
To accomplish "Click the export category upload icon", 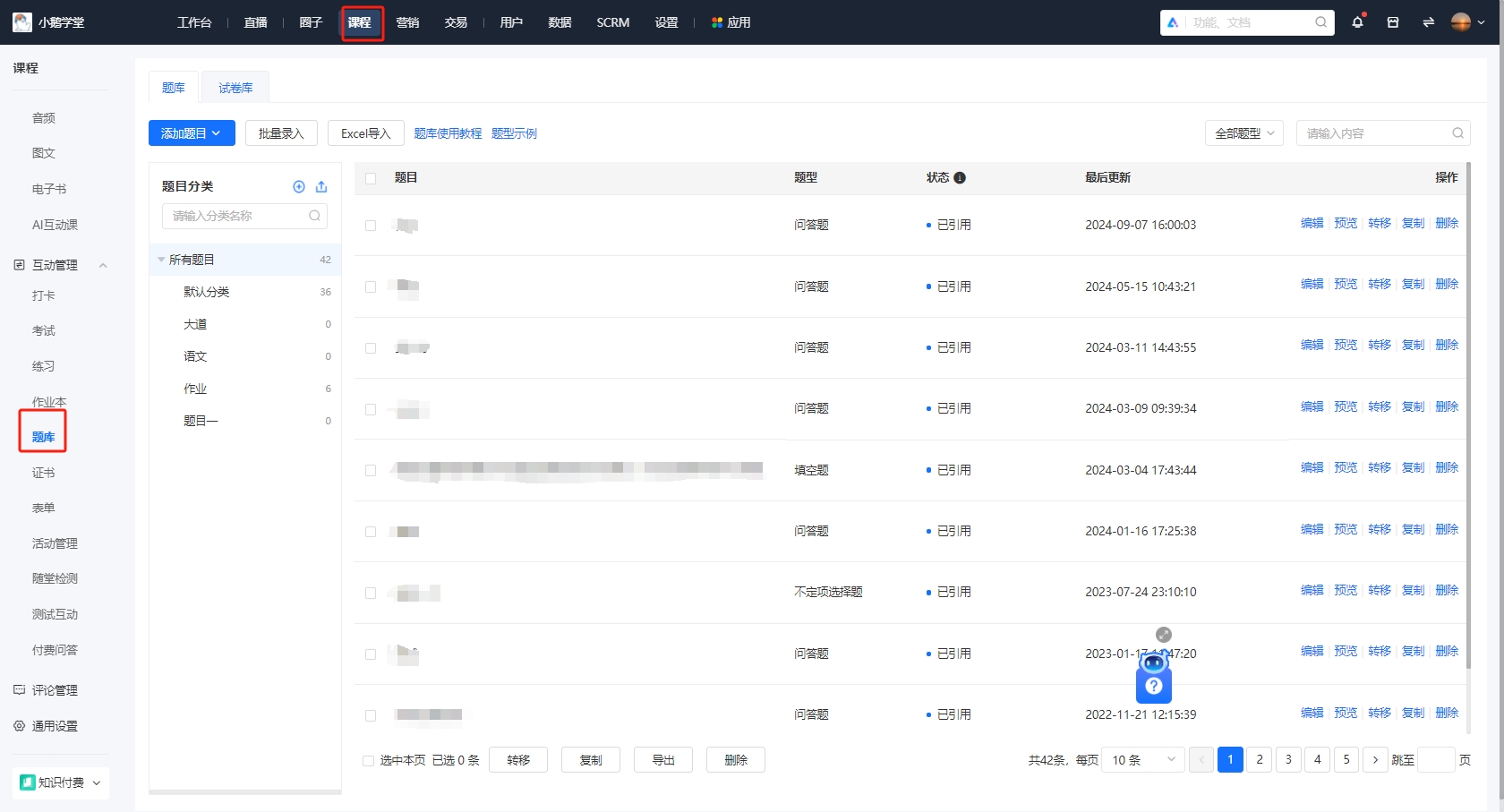I will point(321,186).
